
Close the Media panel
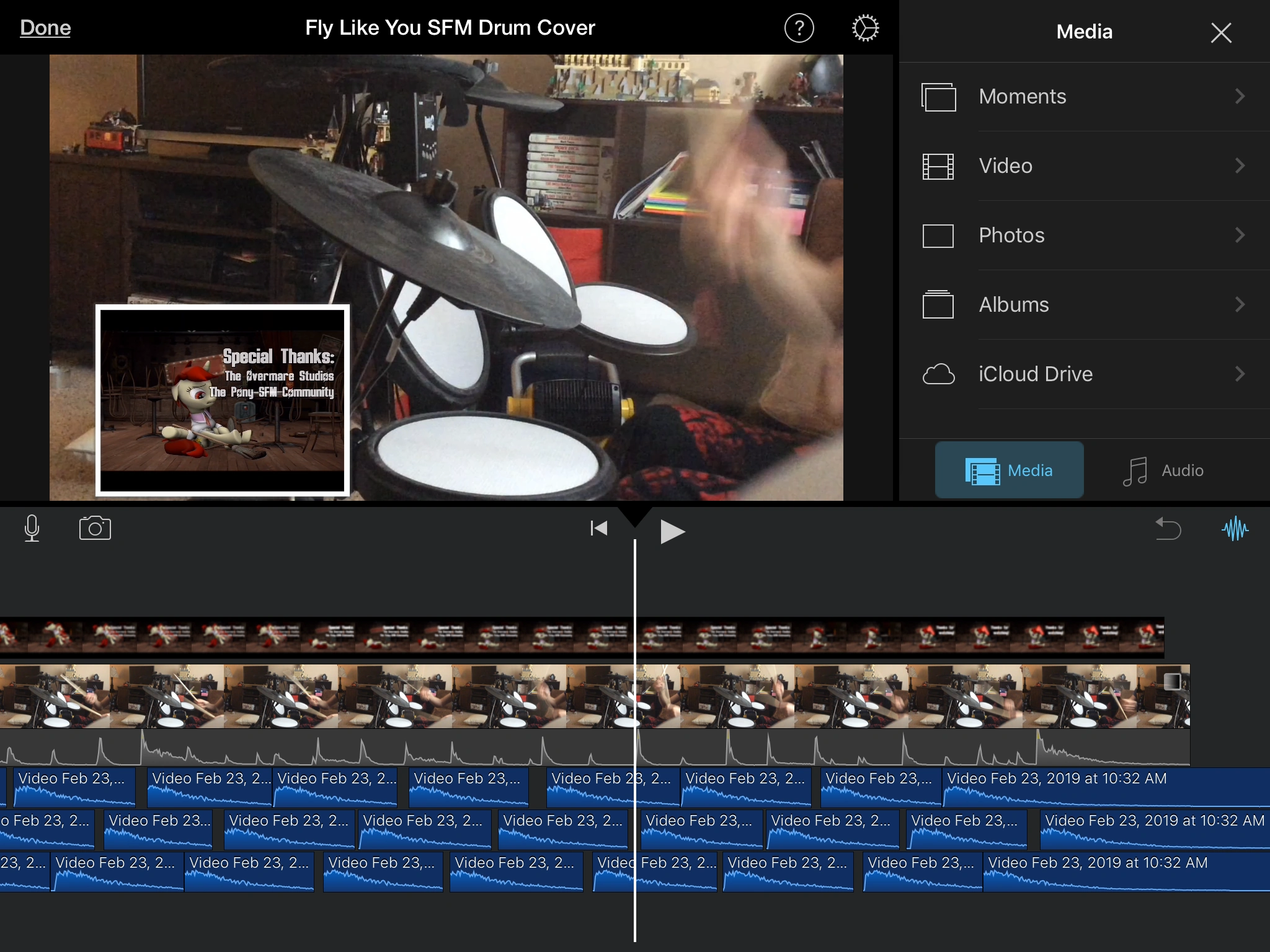click(x=1221, y=32)
